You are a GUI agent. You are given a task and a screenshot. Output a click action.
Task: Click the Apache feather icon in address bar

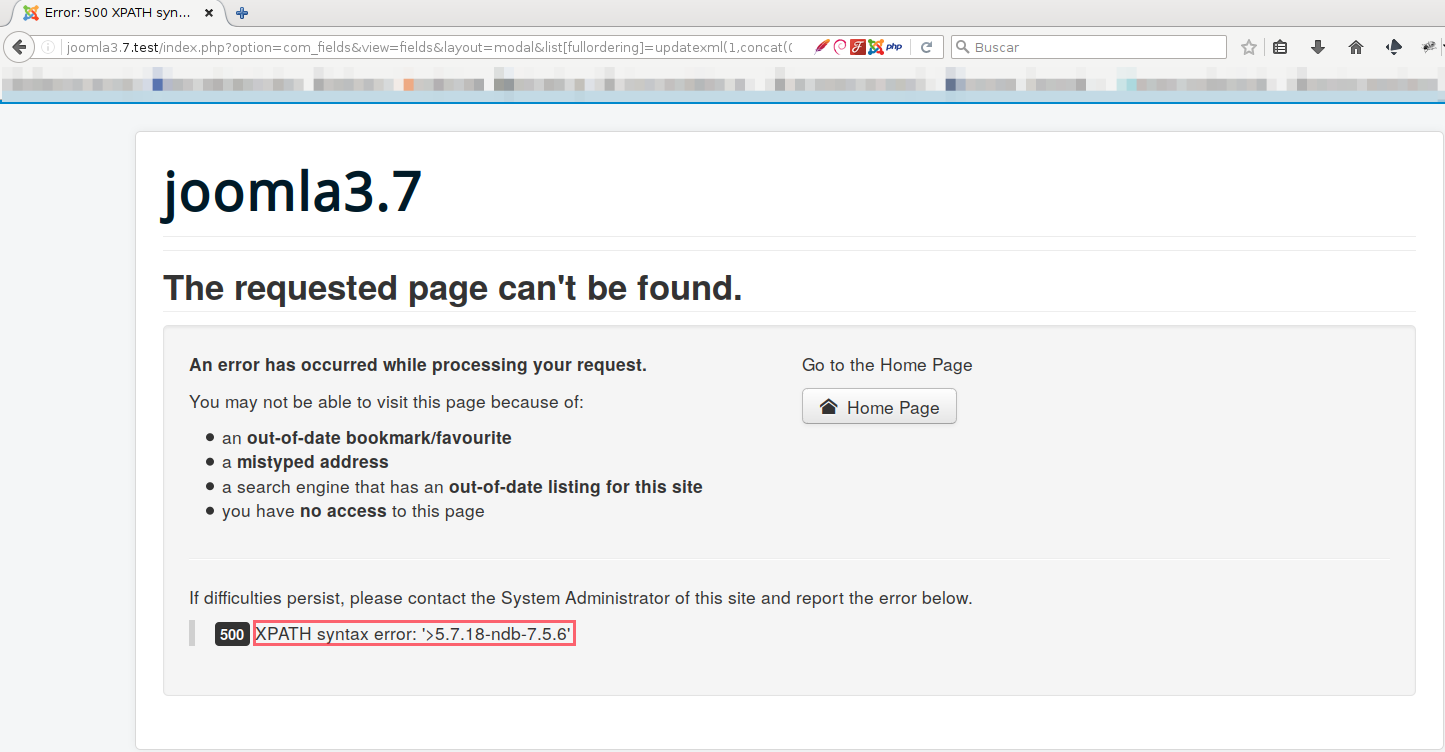822,47
